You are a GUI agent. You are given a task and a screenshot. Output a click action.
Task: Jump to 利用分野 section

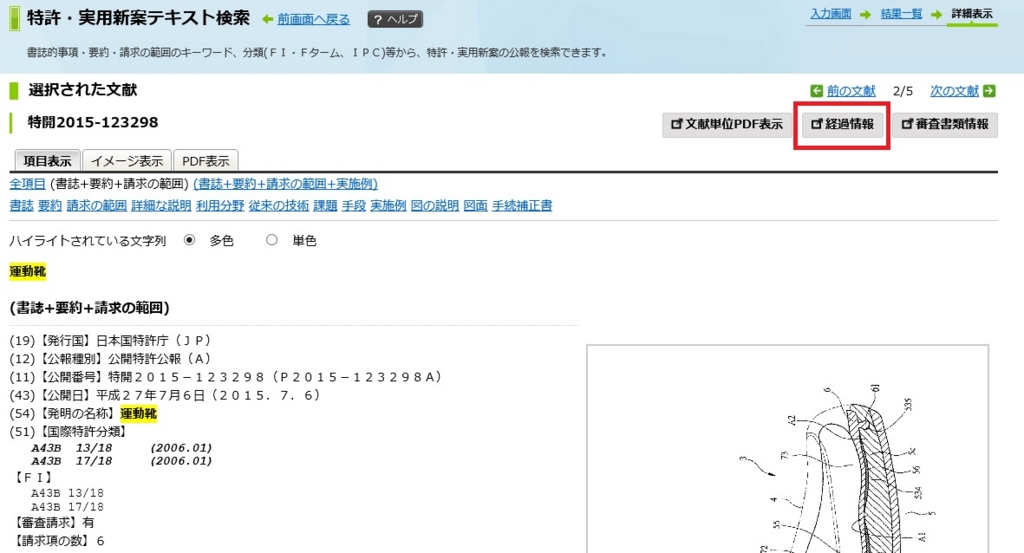[220, 206]
